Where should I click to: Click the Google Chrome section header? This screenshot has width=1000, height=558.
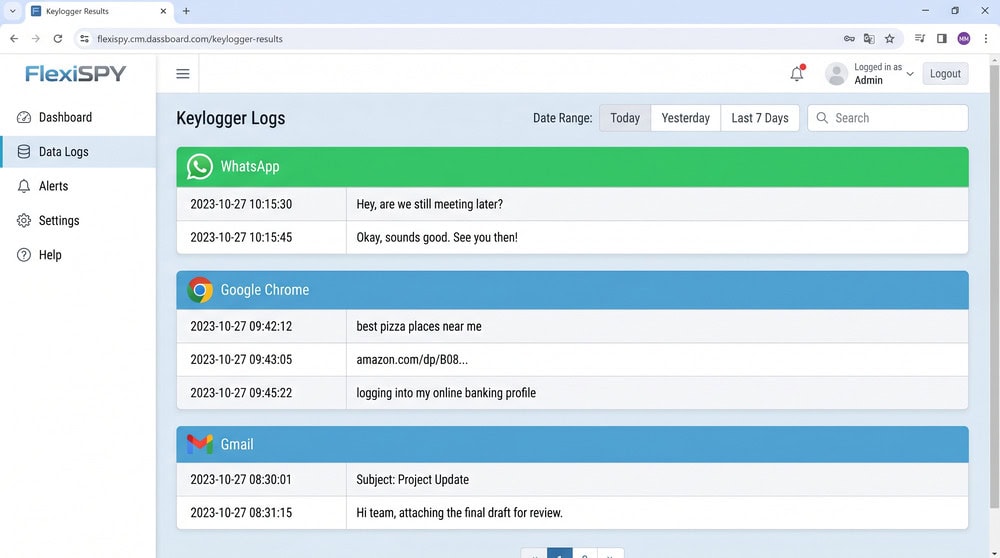pyautogui.click(x=572, y=290)
